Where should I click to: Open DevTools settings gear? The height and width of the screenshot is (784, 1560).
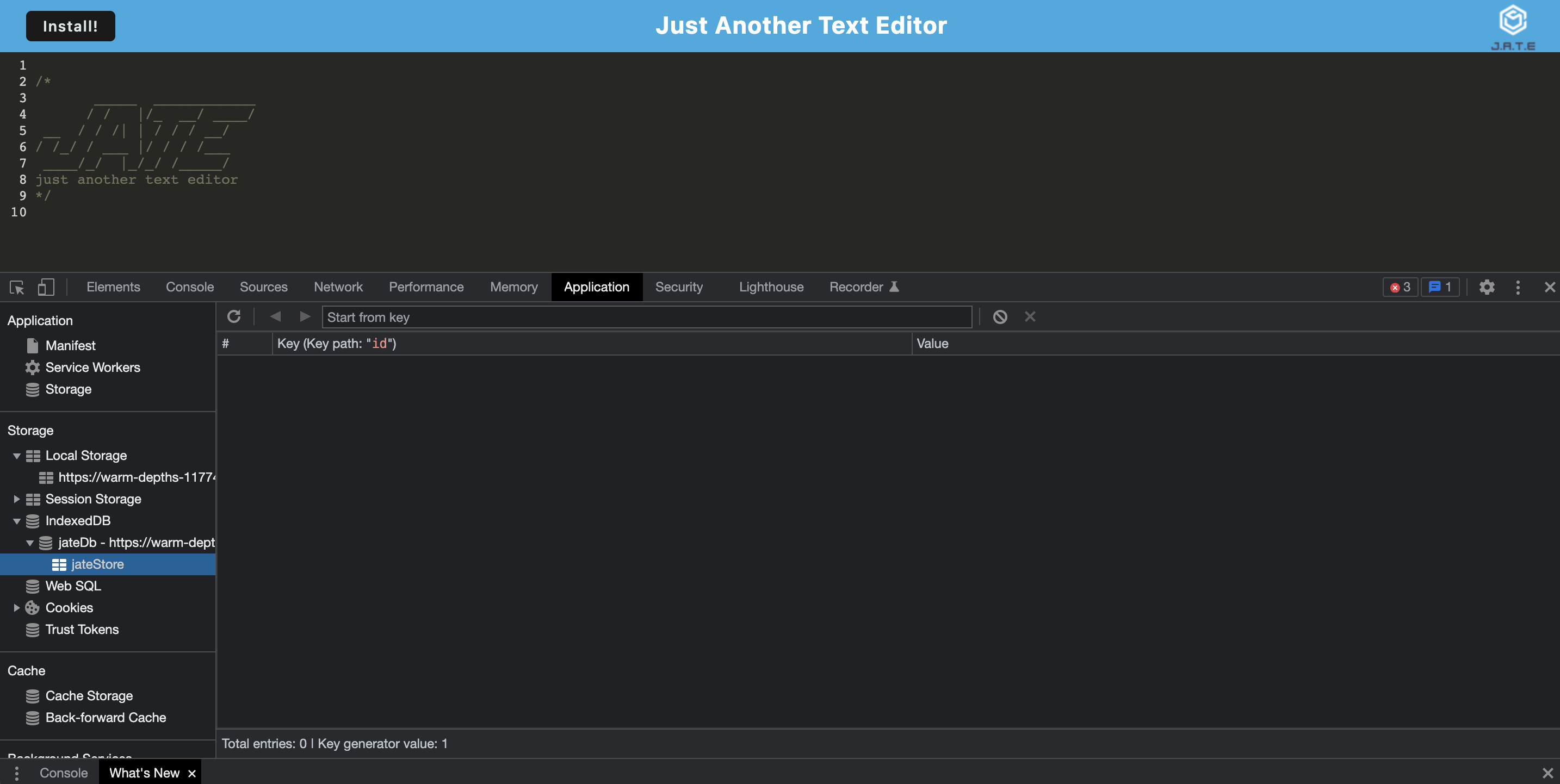coord(1487,287)
